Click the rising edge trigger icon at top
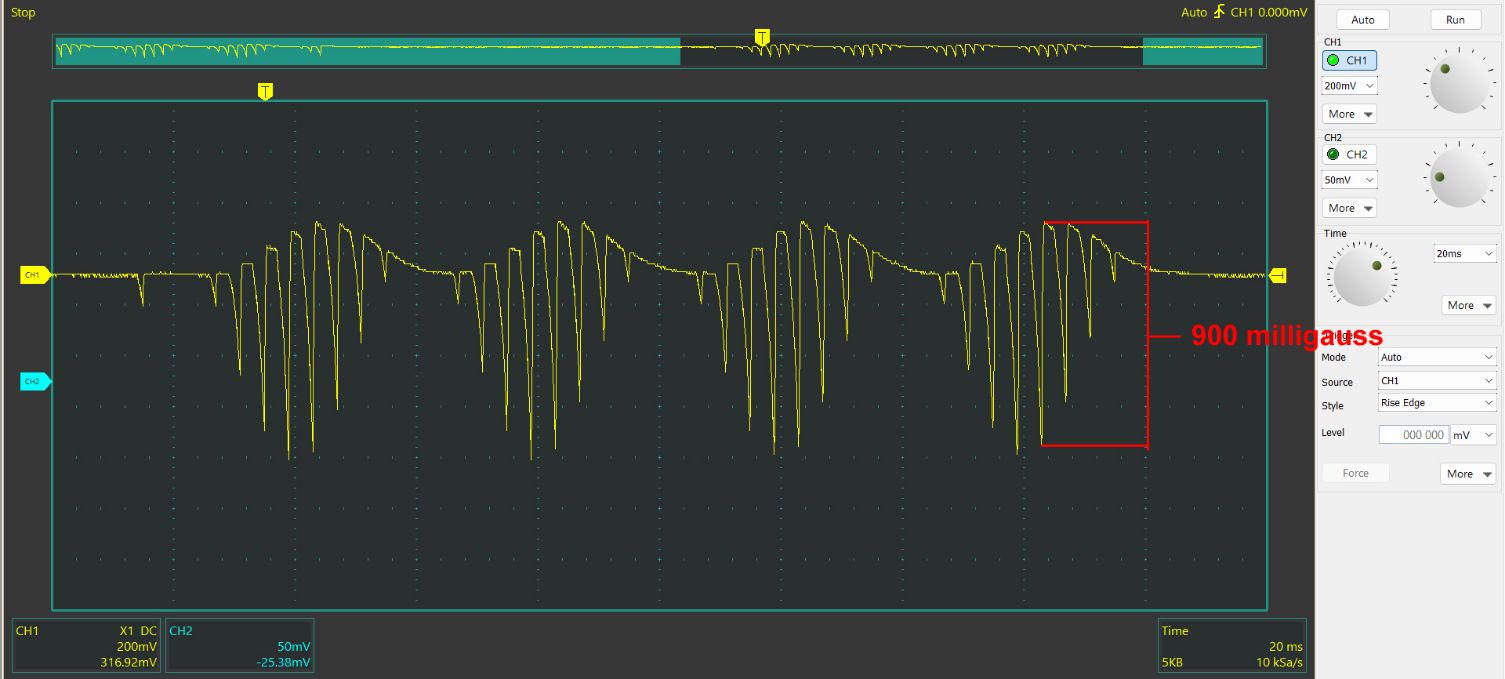The image size is (1505, 679). coord(1218,12)
